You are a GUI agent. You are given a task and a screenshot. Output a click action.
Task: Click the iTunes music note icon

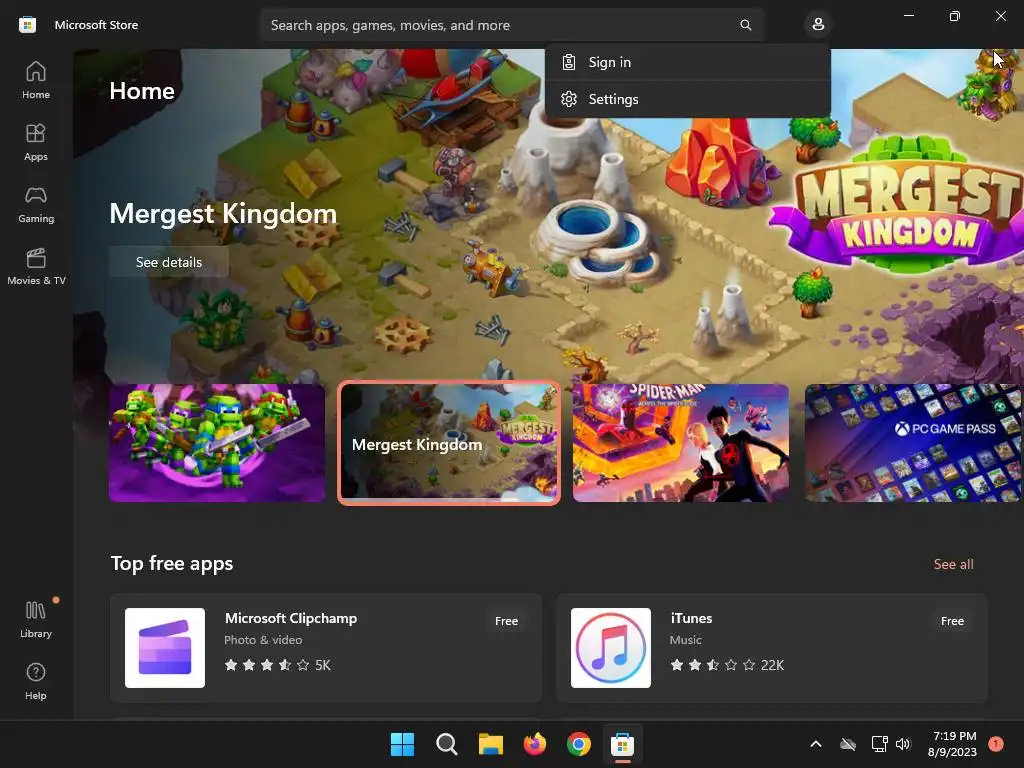pyautogui.click(x=611, y=648)
